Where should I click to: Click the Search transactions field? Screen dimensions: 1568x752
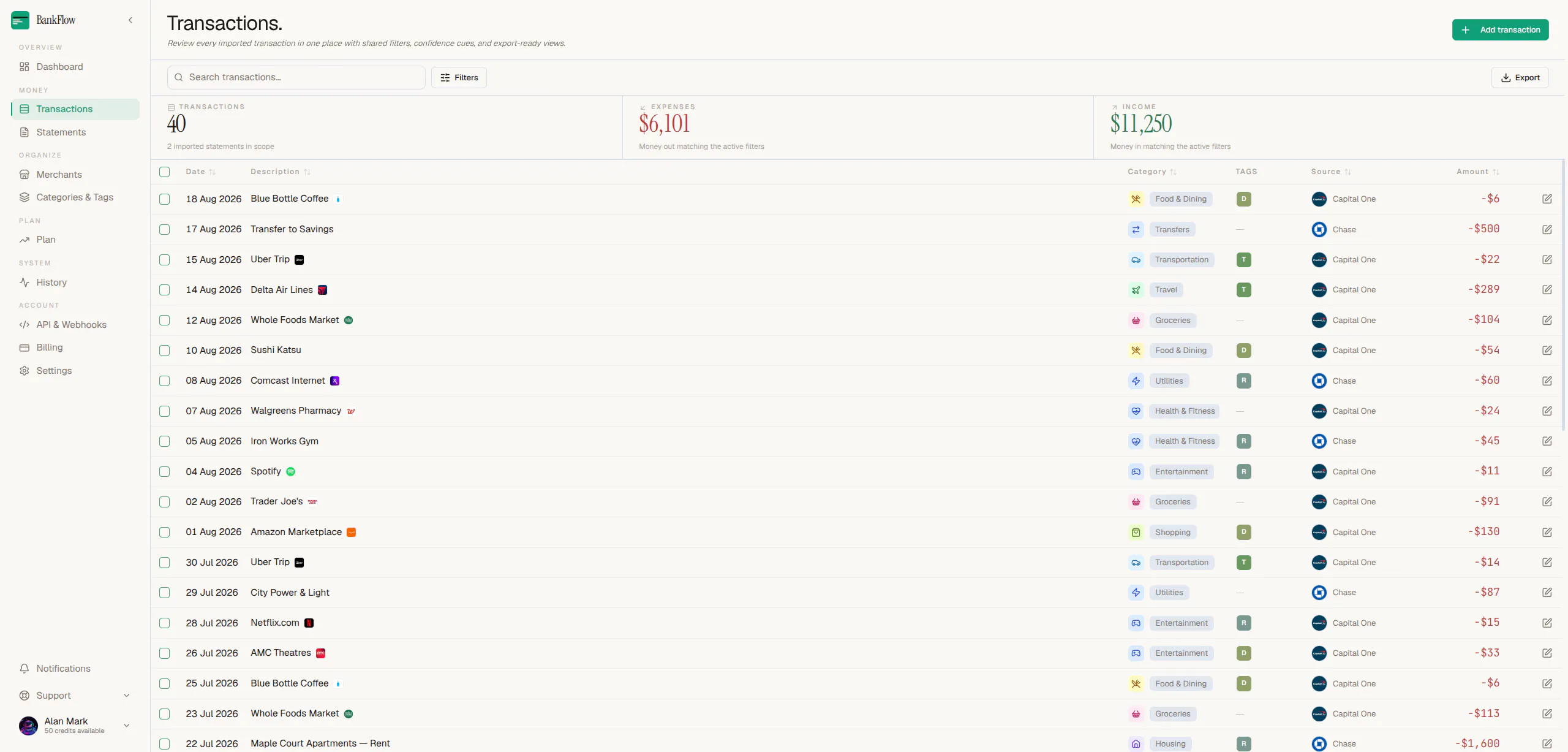pyautogui.click(x=296, y=77)
